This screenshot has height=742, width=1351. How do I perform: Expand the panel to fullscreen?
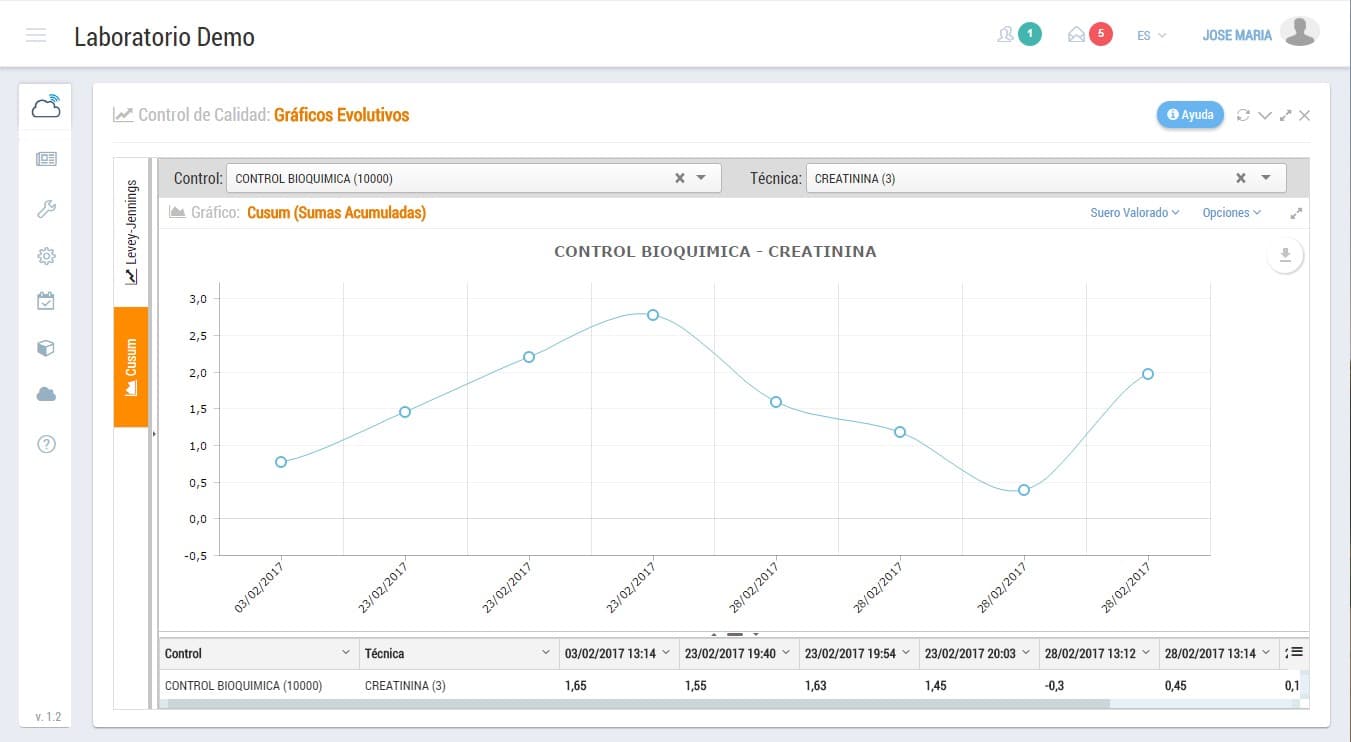[1286, 115]
